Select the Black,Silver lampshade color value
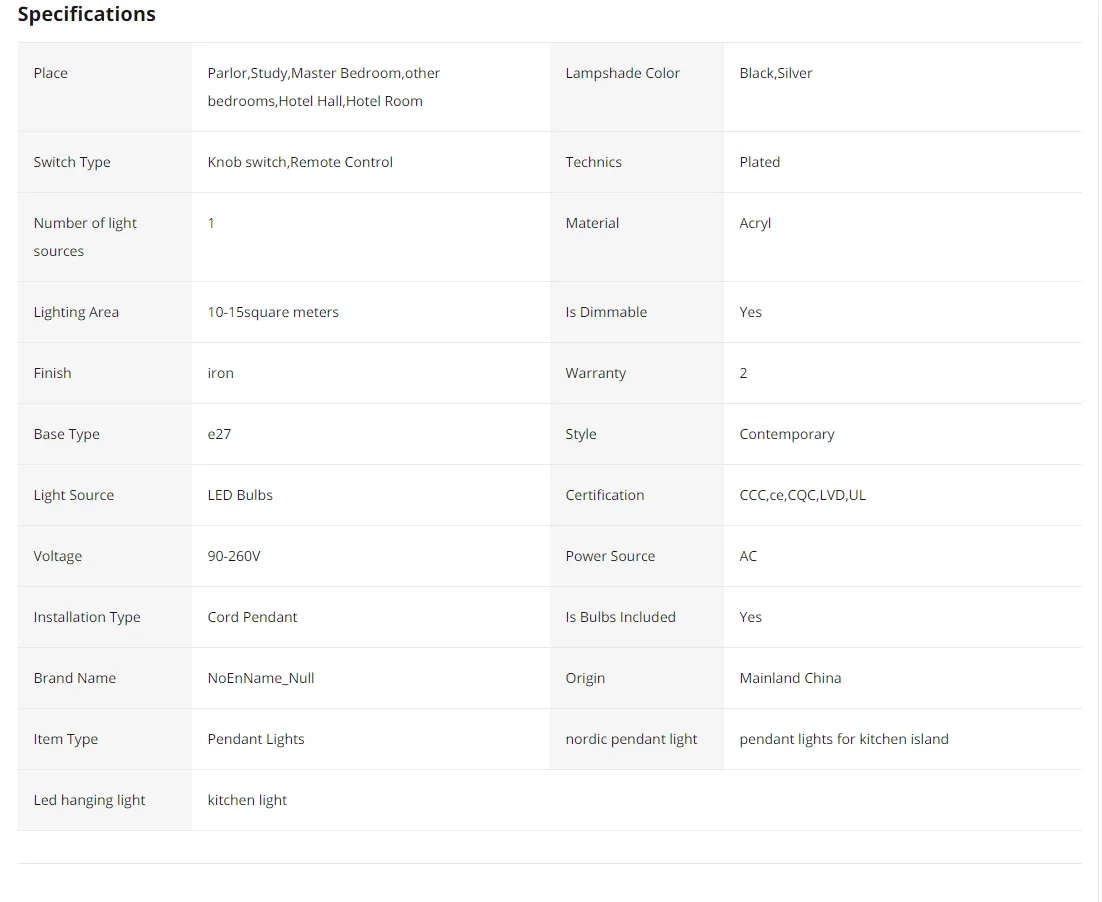 [x=776, y=73]
